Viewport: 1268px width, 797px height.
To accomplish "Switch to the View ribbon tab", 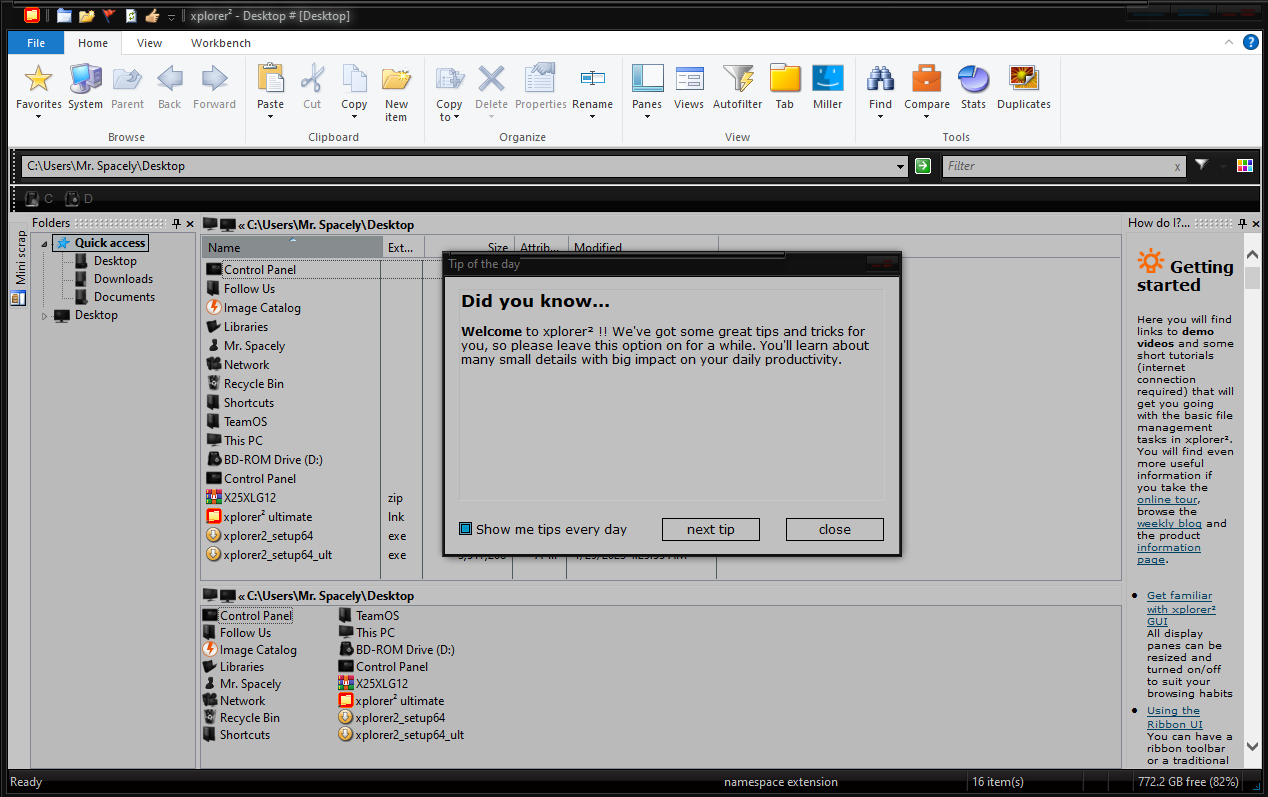I will 150,43.
